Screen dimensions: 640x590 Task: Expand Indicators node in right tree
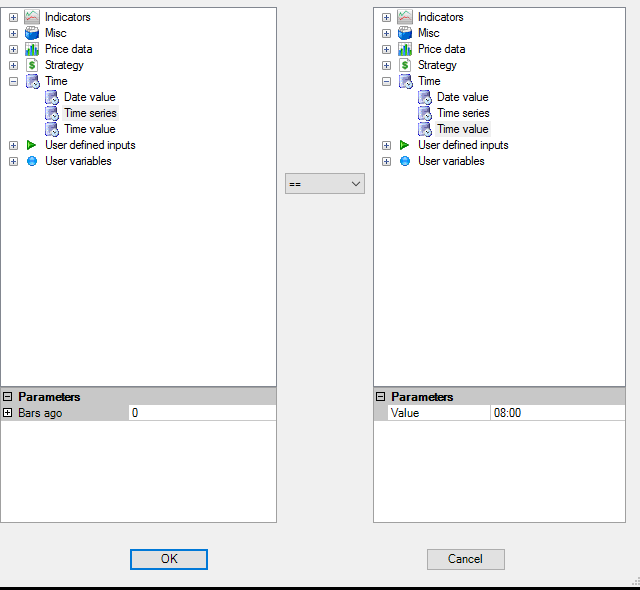point(387,18)
